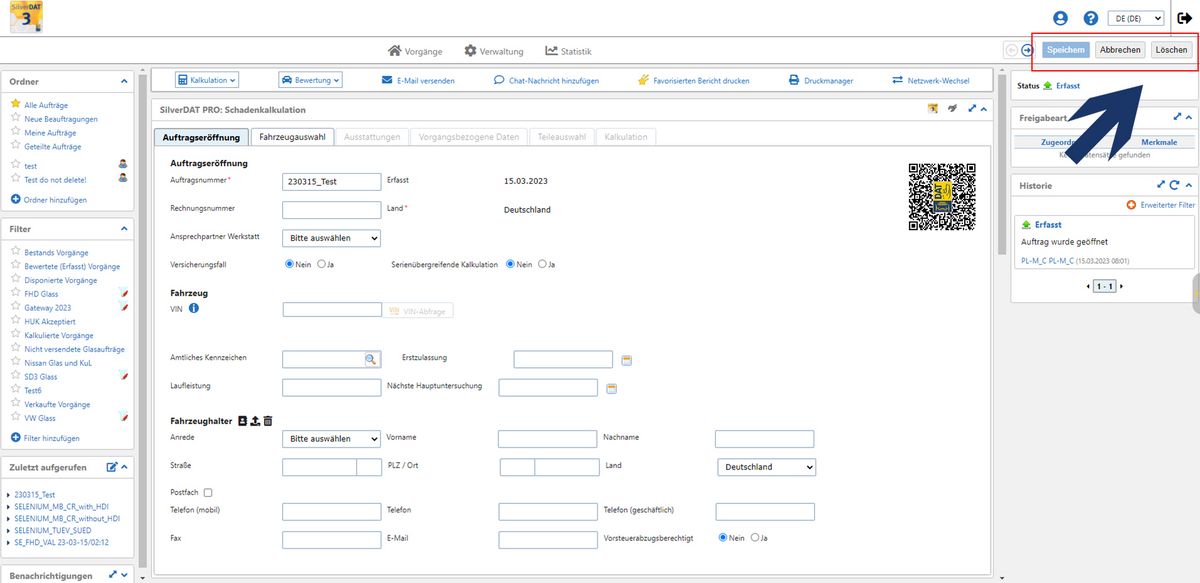This screenshot has height=583, width=1200.
Task: Open the help question mark icon
Action: (1091, 18)
